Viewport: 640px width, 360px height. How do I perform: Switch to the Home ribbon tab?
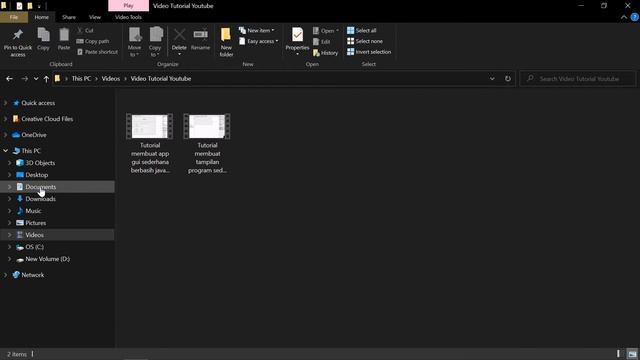tap(41, 17)
